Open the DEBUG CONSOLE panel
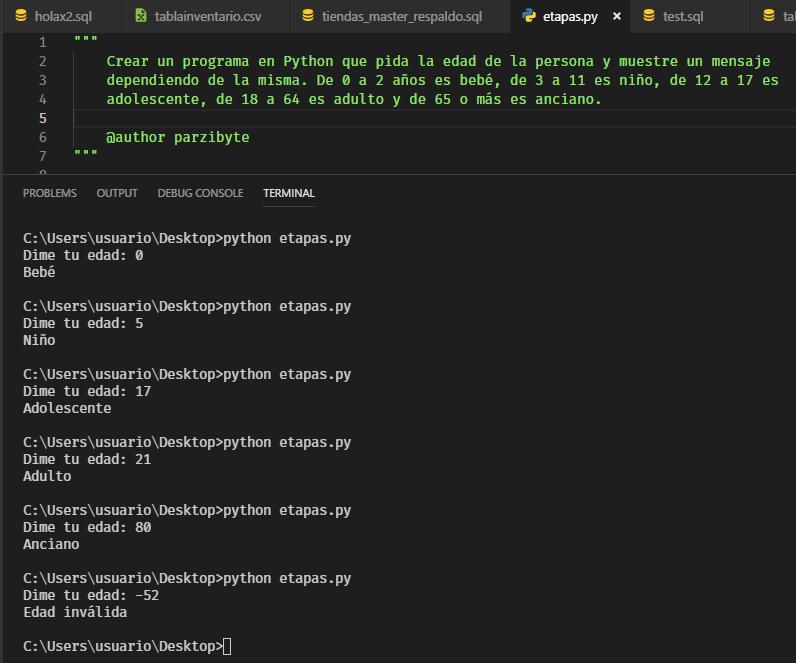Screen dimensions: 796x663 [x=200, y=193]
